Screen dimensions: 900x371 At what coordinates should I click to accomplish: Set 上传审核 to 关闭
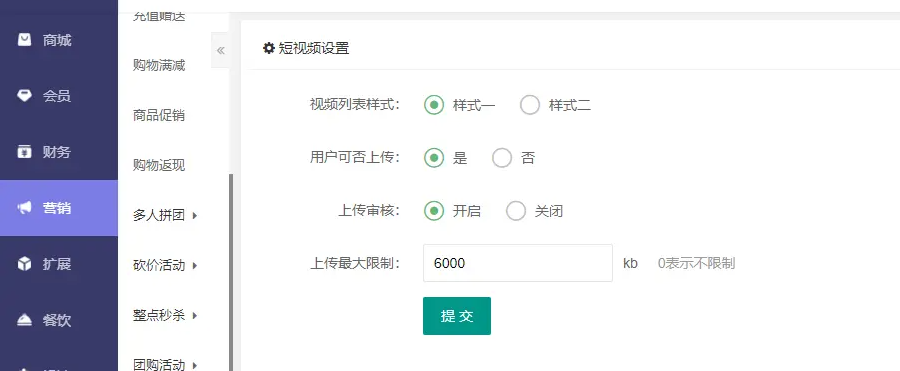coord(516,211)
